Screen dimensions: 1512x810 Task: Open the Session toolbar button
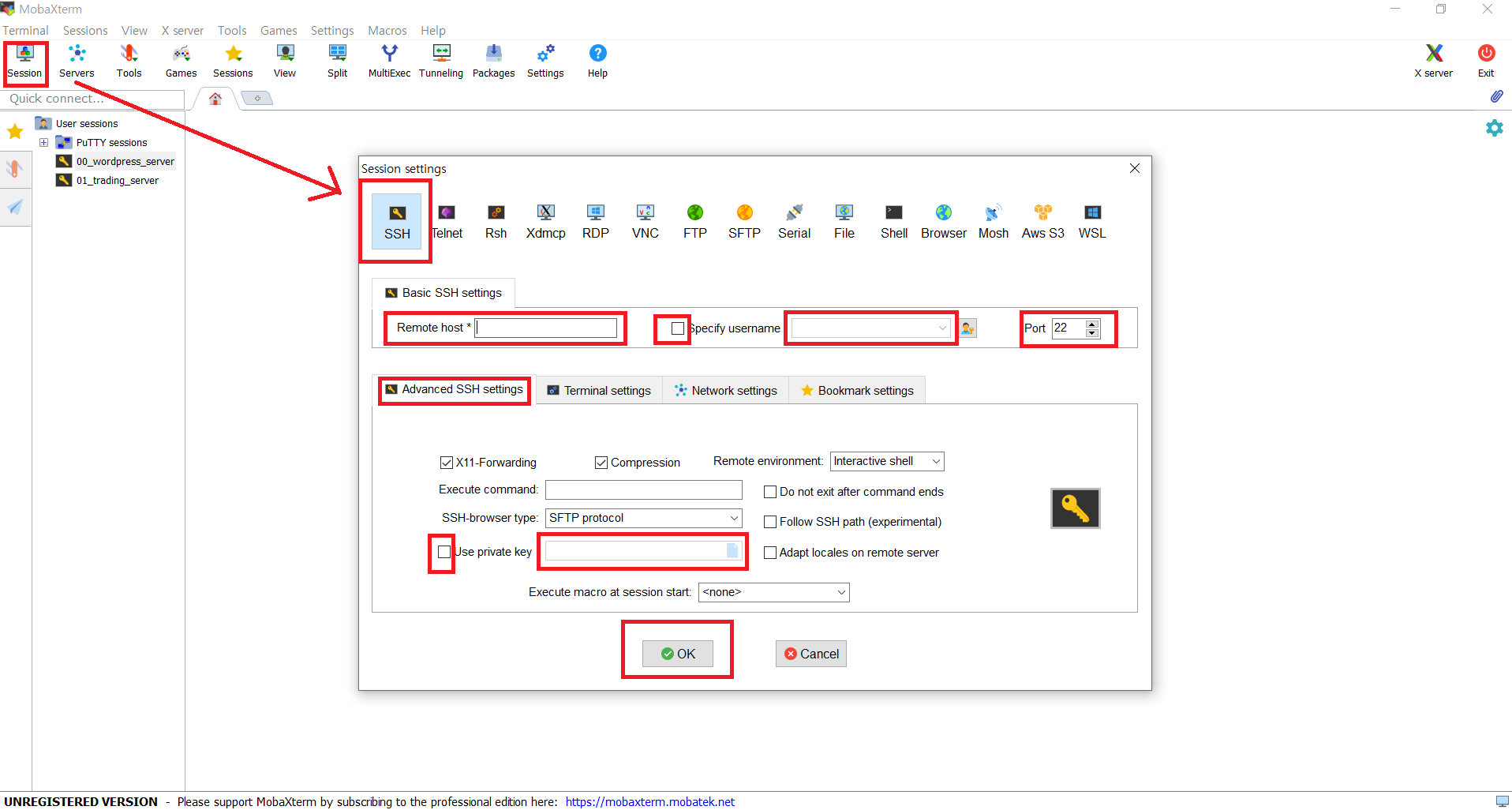[24, 62]
